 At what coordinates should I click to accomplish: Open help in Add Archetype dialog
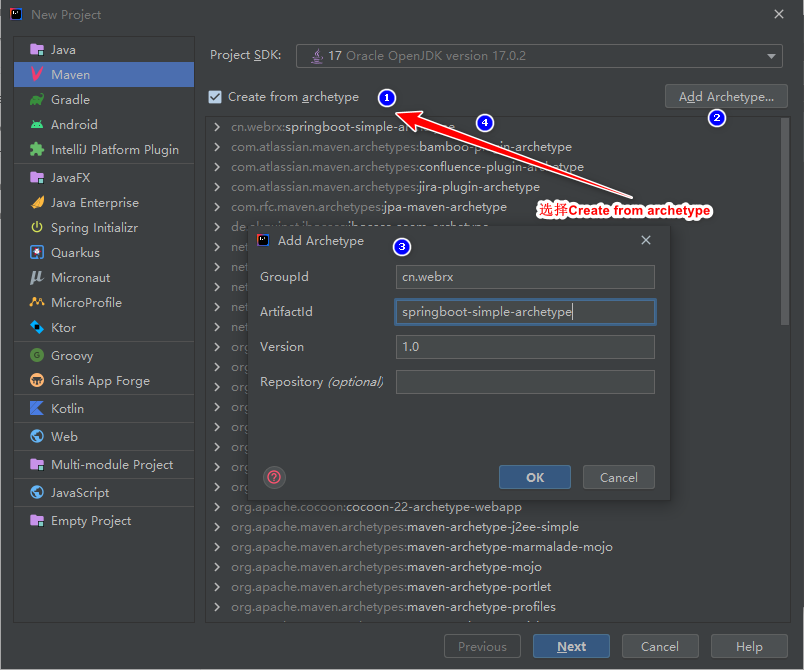(274, 477)
